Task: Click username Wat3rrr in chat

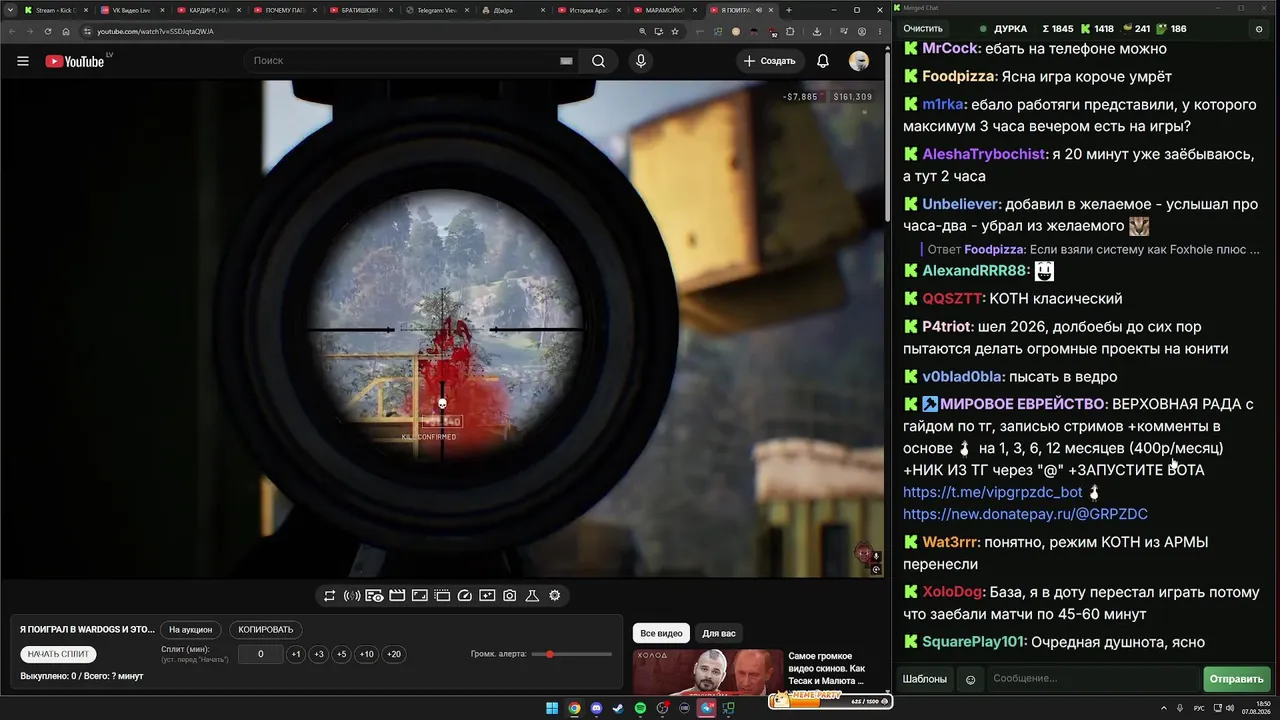Action: click(951, 542)
